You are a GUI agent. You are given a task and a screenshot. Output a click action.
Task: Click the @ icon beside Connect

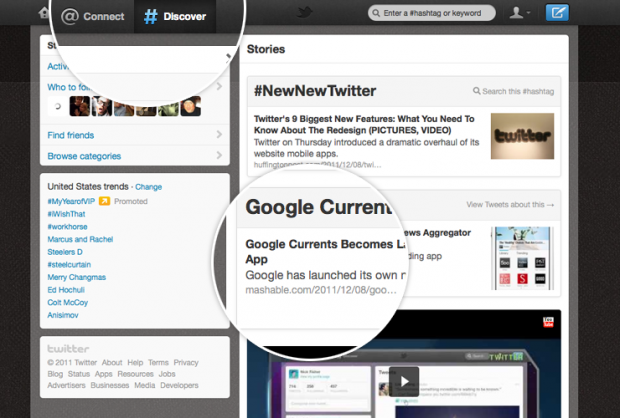tap(70, 16)
